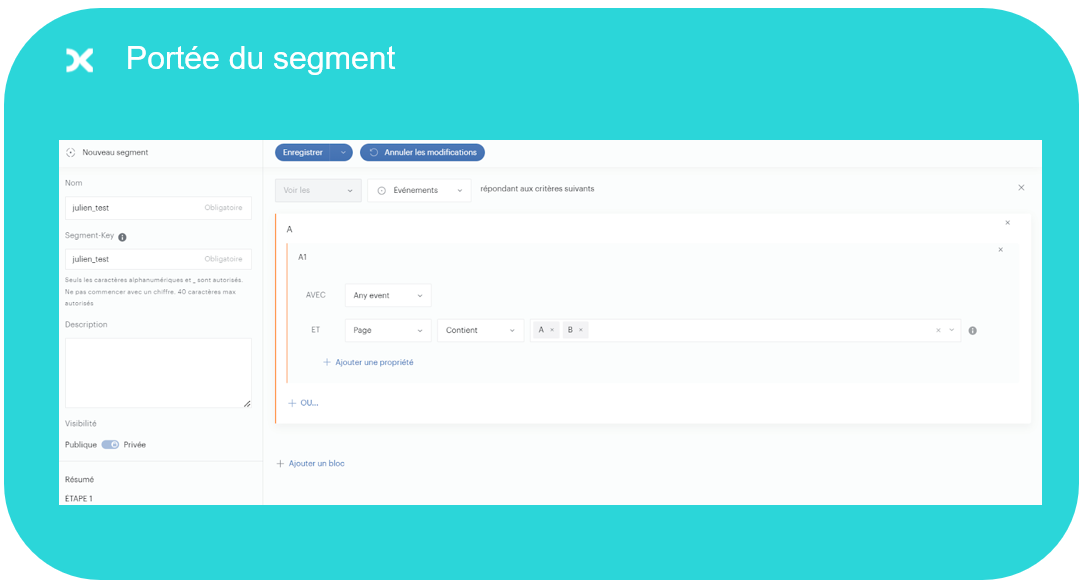Click Ajouter un bloc
The height and width of the screenshot is (587, 1084).
[310, 463]
